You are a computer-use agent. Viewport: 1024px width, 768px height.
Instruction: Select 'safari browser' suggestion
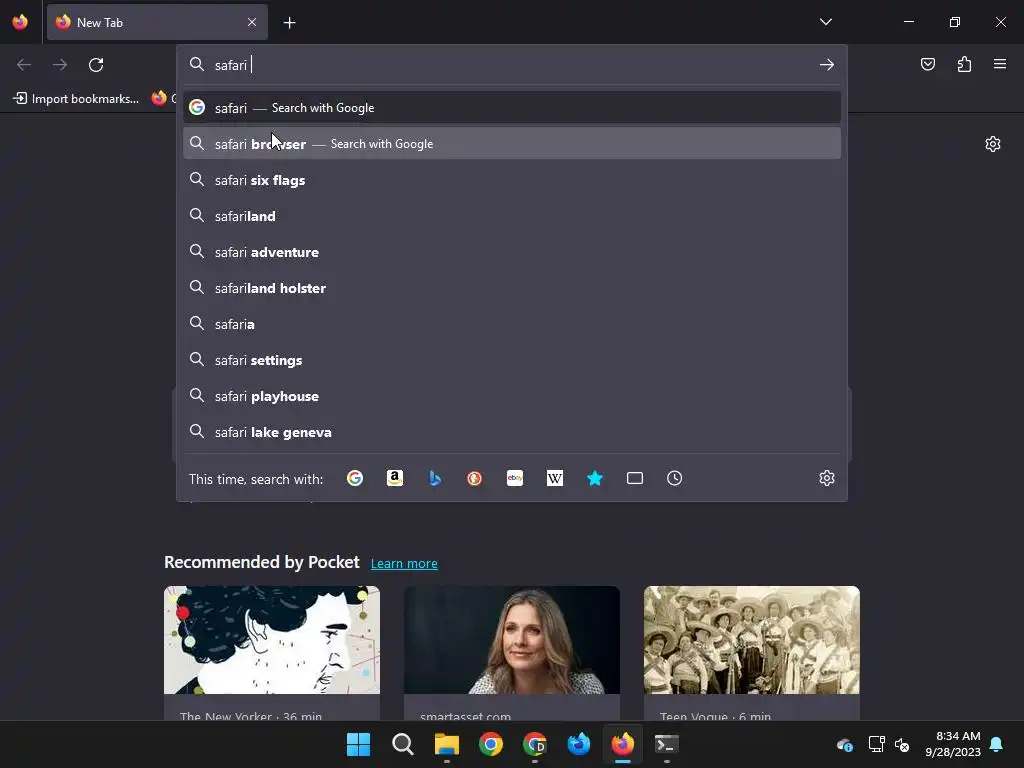[x=512, y=144]
